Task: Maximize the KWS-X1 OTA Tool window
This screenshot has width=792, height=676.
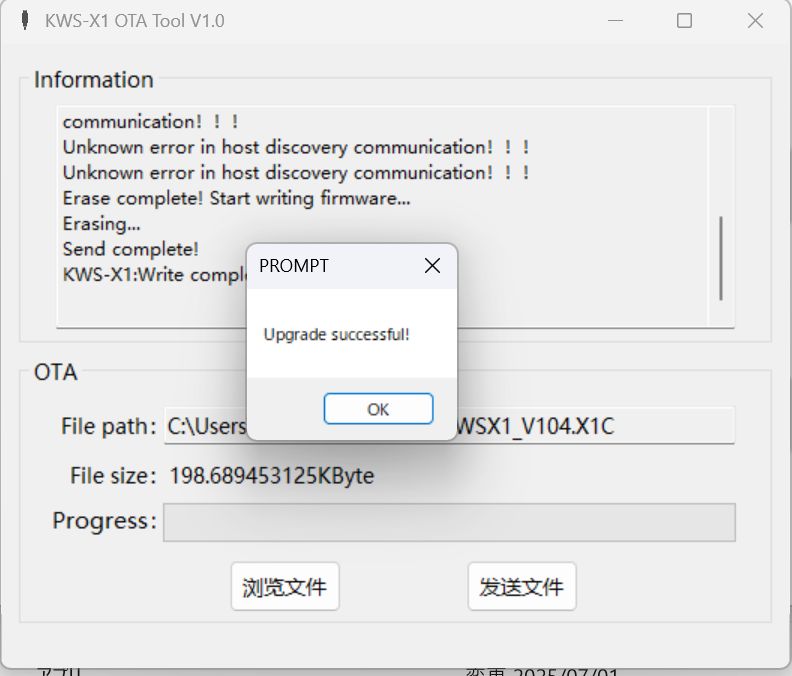Action: [684, 21]
